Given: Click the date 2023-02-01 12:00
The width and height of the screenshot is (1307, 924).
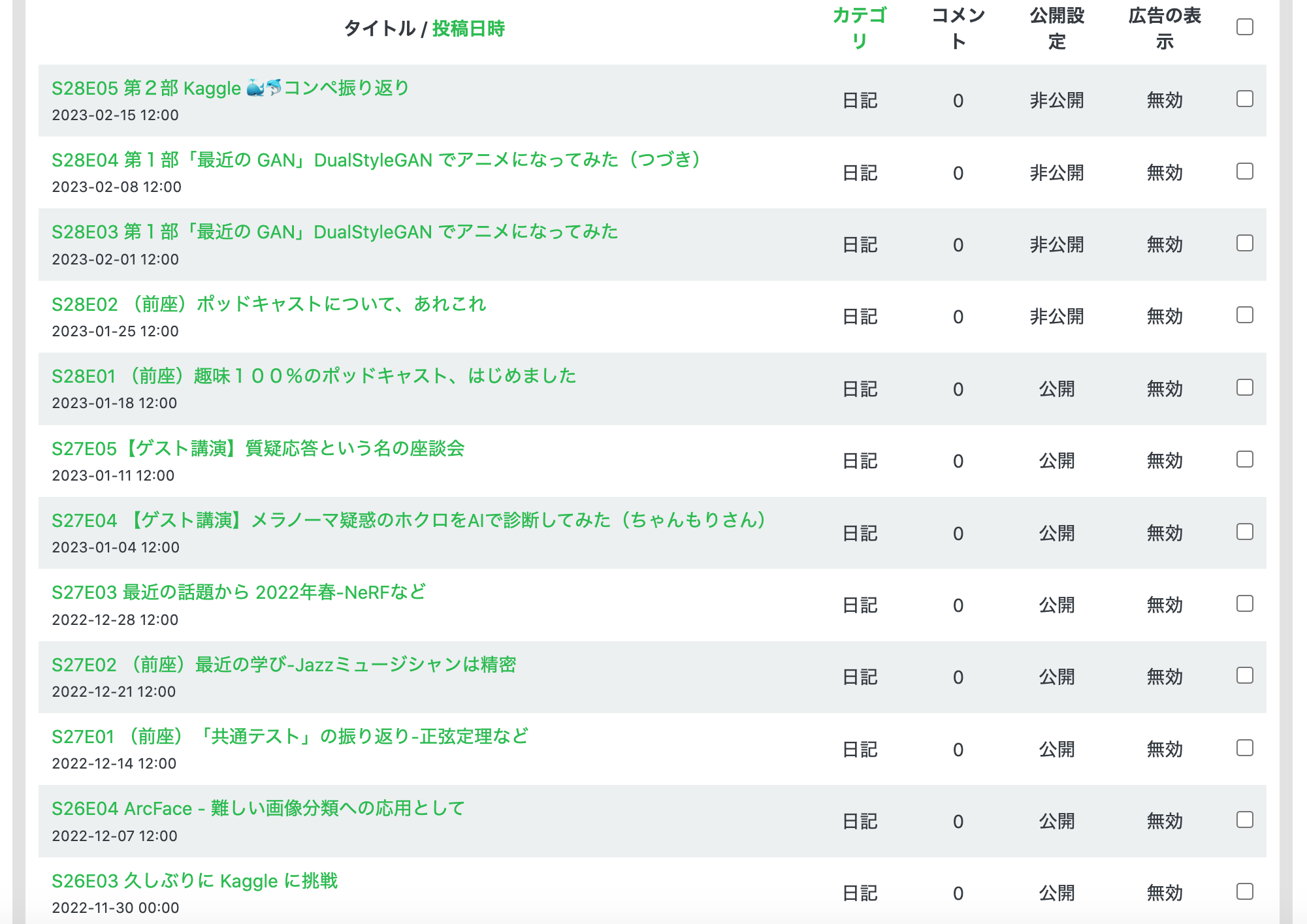Looking at the screenshot, I should pyautogui.click(x=116, y=259).
